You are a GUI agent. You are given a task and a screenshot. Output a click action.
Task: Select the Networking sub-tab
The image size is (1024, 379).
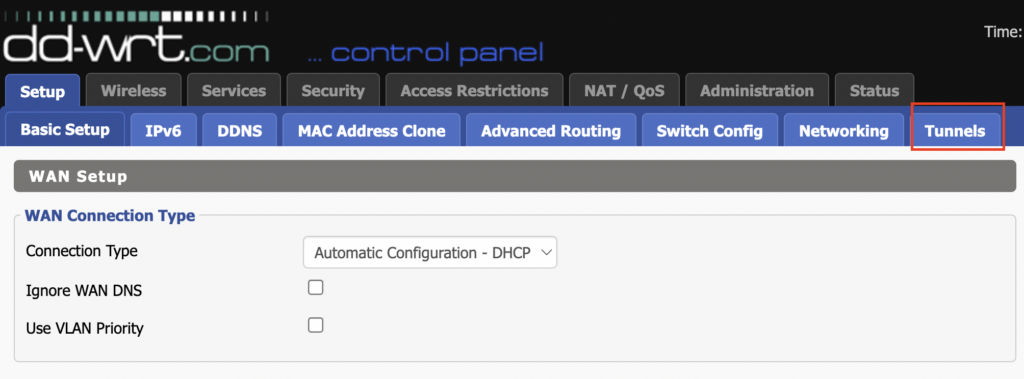pos(844,131)
